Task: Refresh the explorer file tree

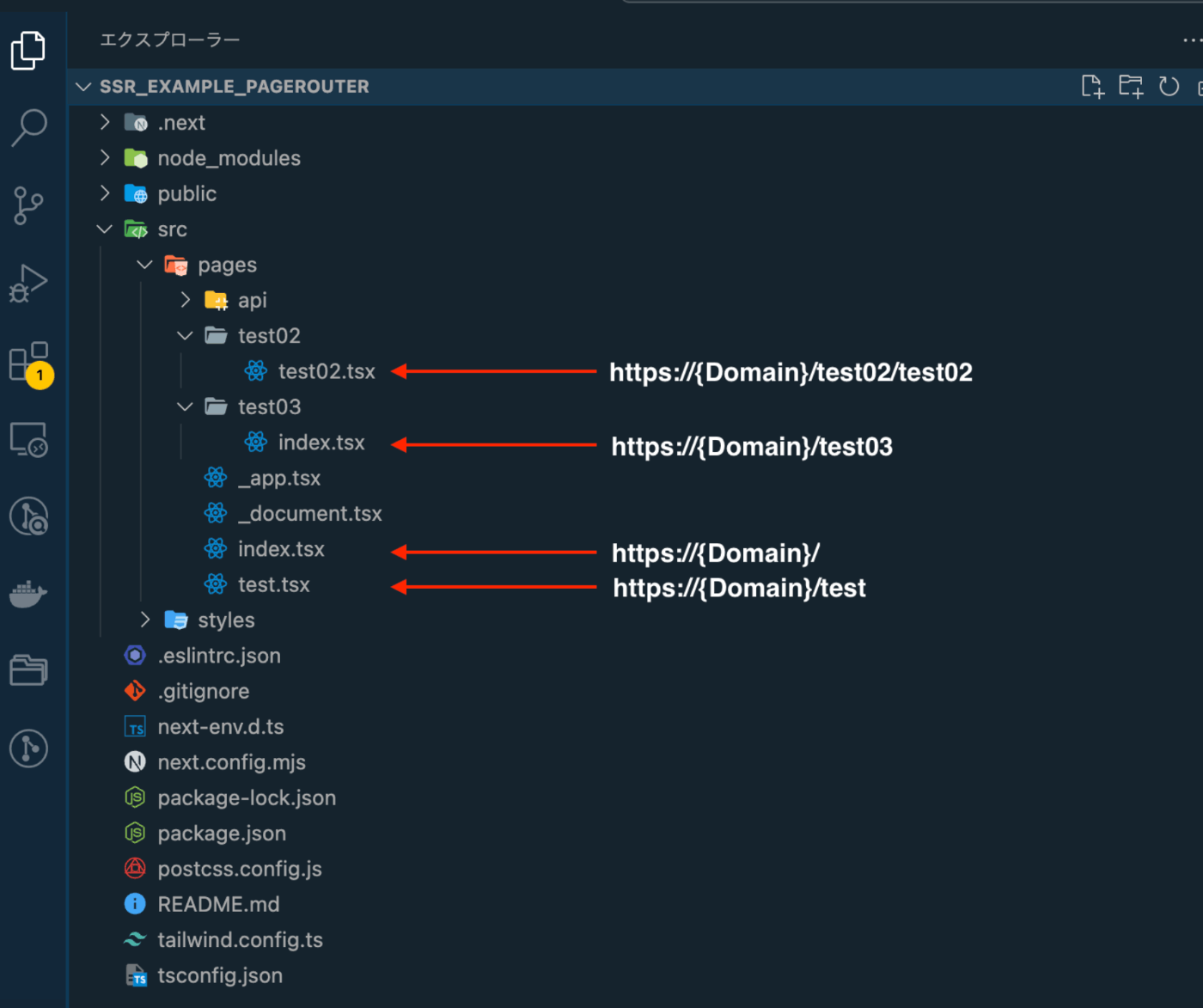Action: coord(1169,86)
